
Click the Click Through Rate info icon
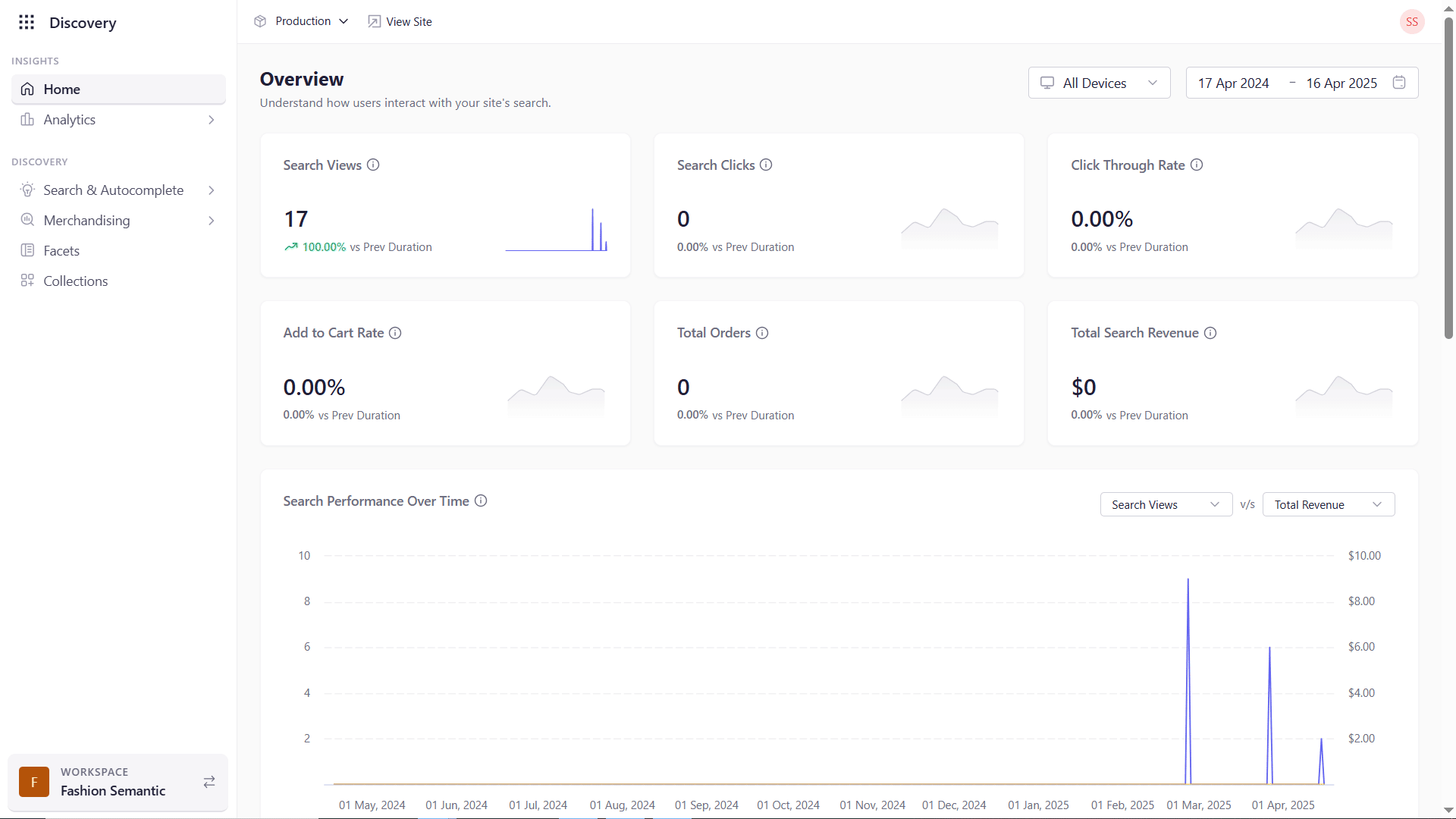[x=1197, y=165]
